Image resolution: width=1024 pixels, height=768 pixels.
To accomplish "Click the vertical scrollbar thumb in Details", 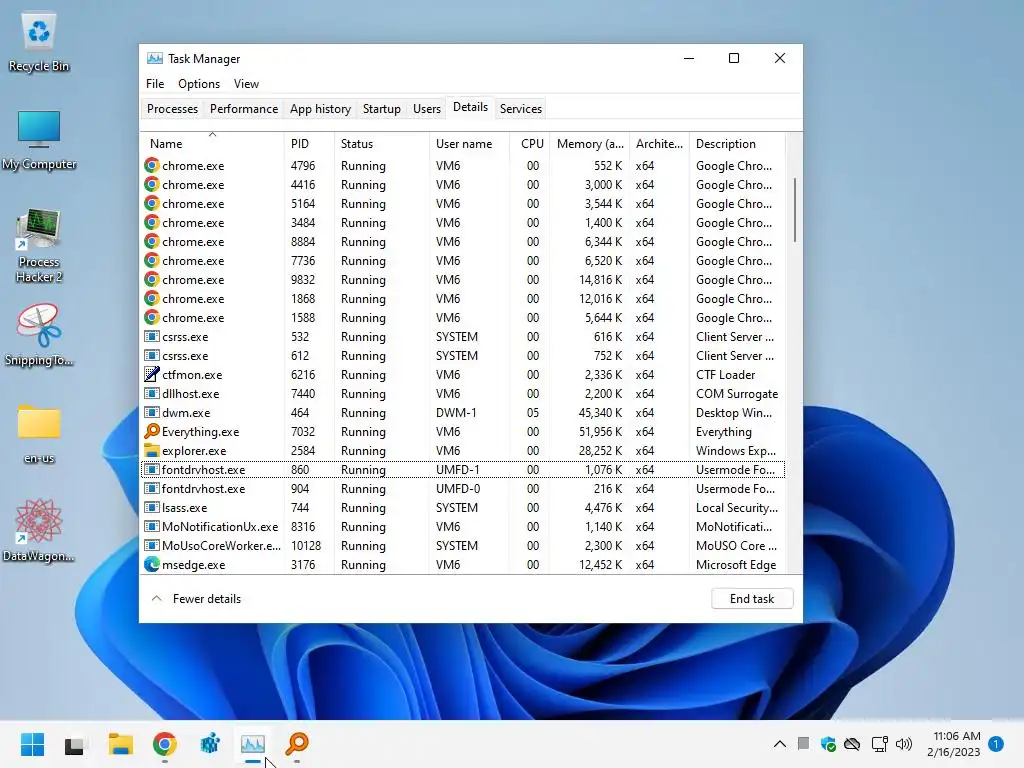I will 794,210.
